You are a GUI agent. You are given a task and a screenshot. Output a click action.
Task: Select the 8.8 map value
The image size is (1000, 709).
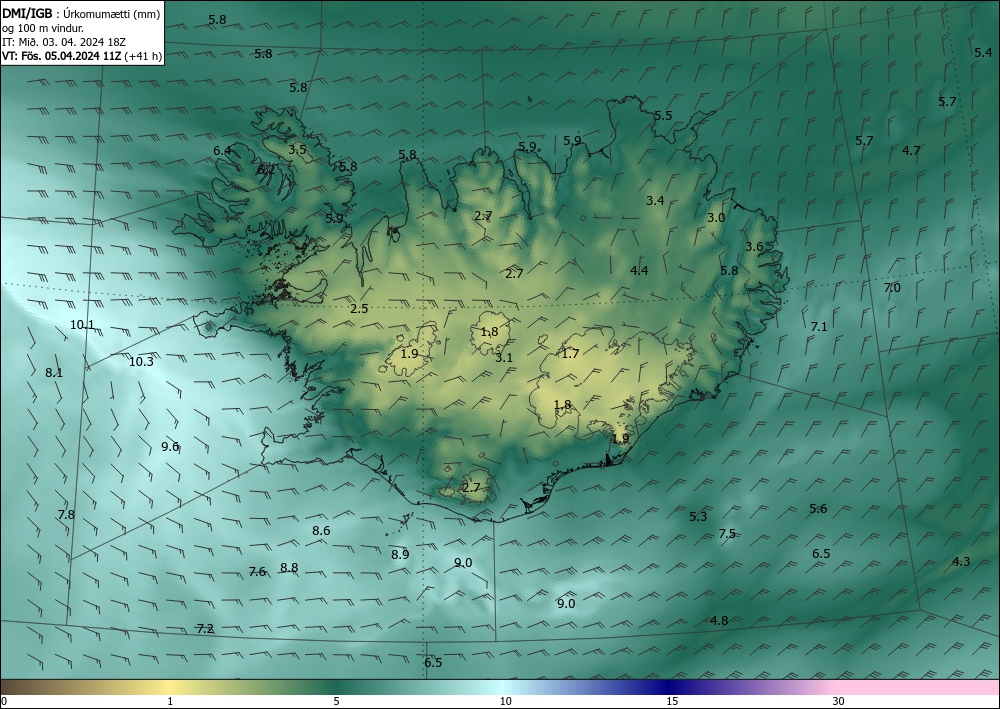click(x=289, y=567)
